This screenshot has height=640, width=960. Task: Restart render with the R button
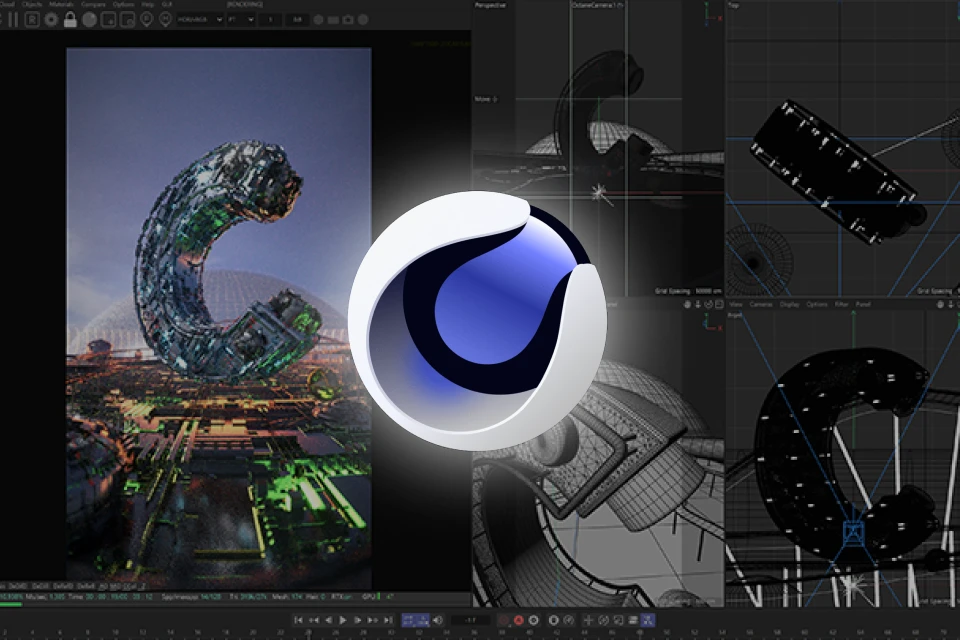click(32, 20)
